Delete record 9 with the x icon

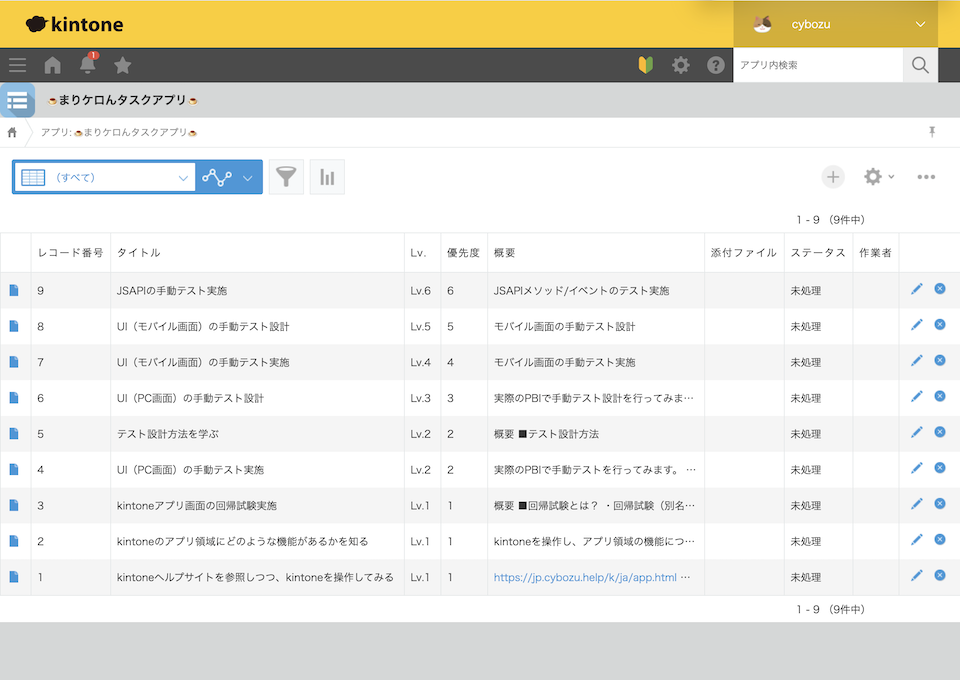(940, 288)
